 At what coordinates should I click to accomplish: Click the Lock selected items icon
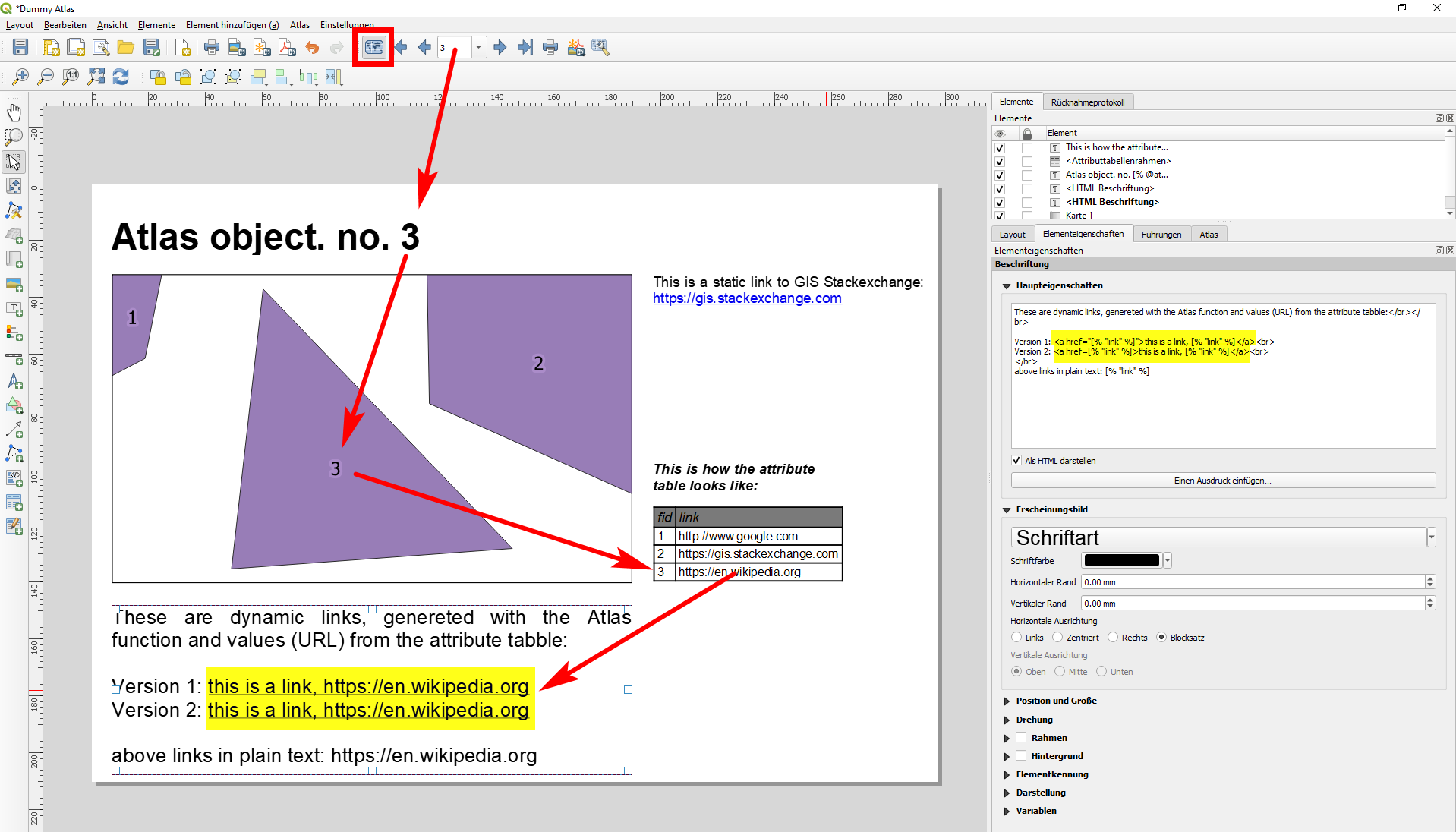[x=158, y=77]
